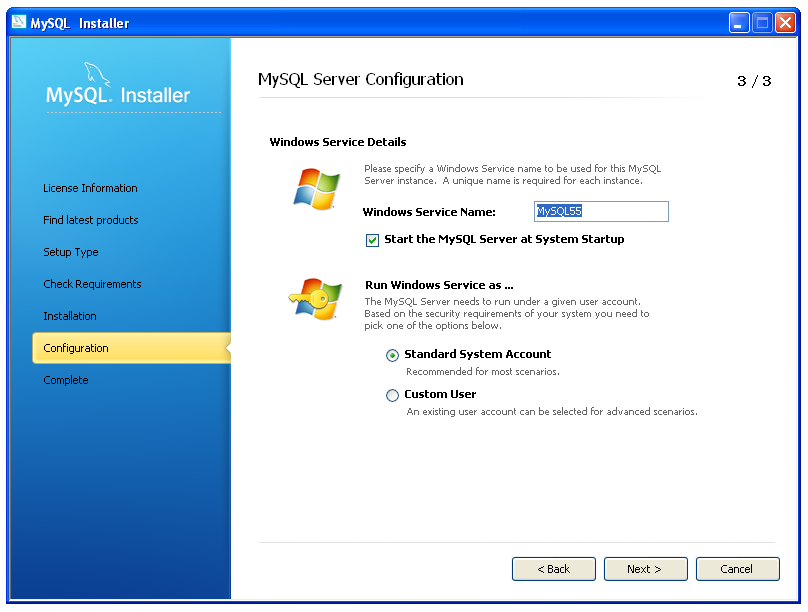Select the highlighted Configuration step

pos(131,348)
